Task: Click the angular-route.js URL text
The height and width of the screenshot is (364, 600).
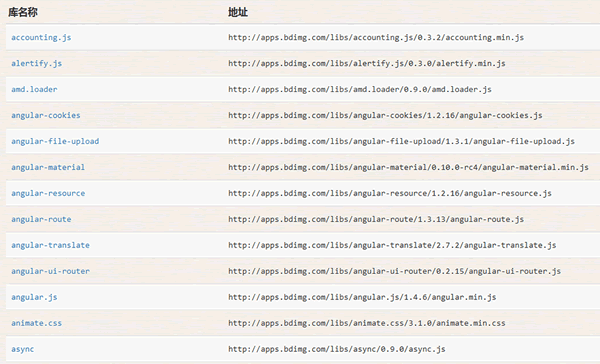Action: click(376, 219)
